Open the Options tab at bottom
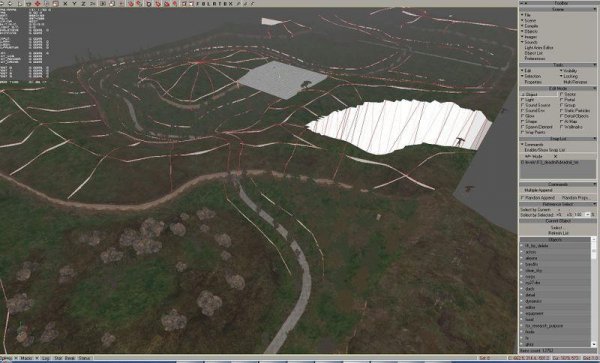The width and height of the screenshot is (600, 363). click(x=6, y=358)
